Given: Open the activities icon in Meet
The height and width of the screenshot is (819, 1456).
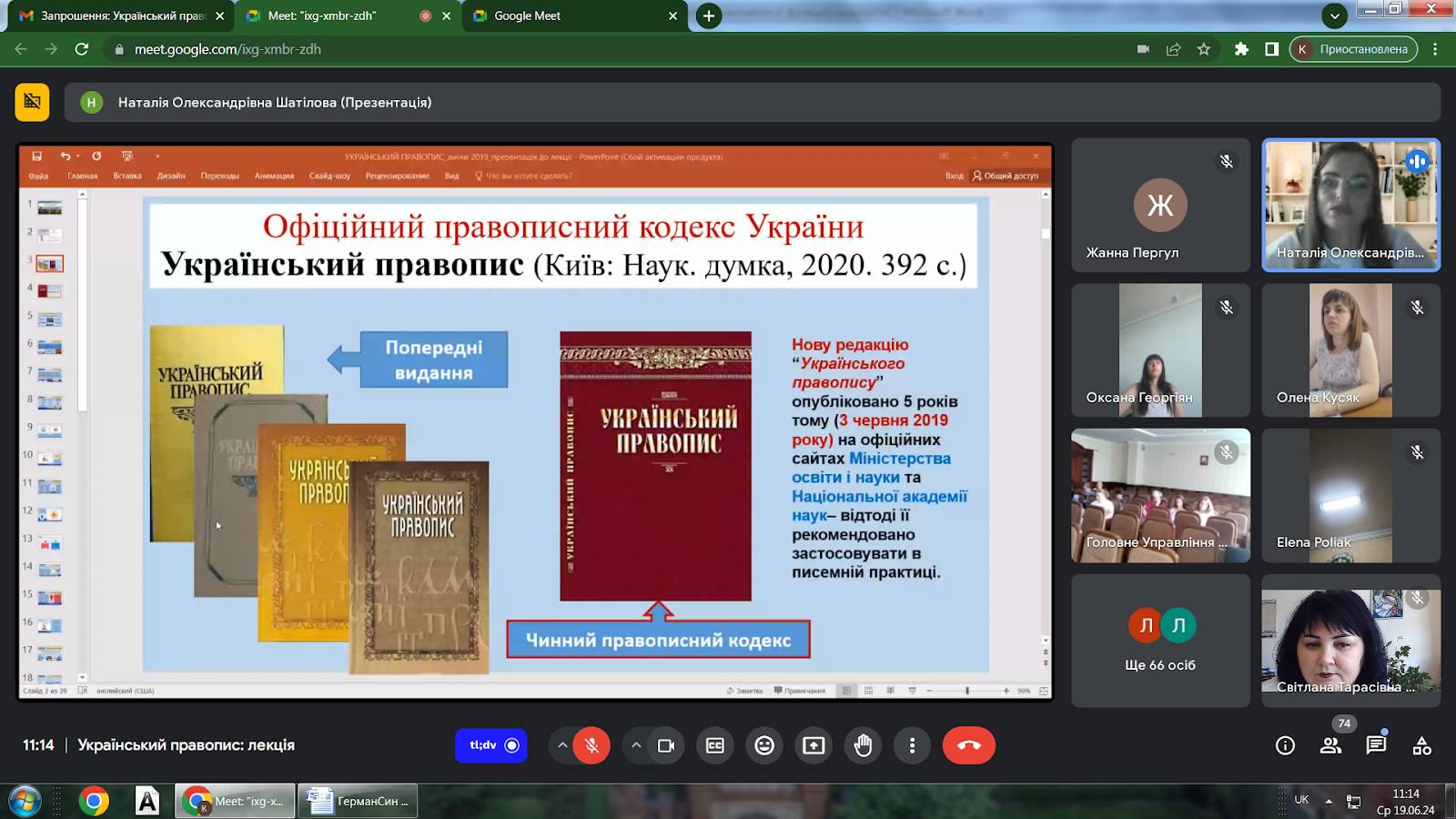Looking at the screenshot, I should point(1421,745).
